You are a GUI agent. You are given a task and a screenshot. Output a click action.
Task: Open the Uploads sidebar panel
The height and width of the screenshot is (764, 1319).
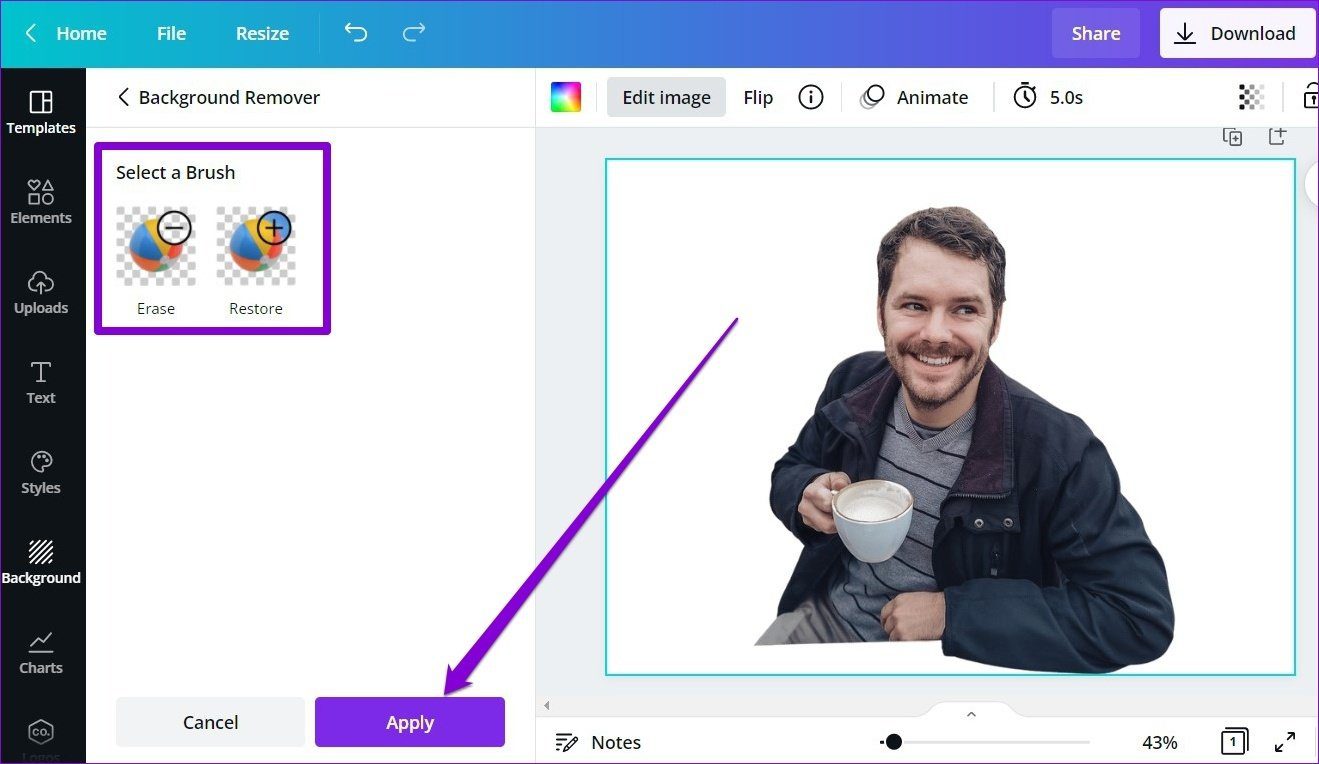point(41,292)
